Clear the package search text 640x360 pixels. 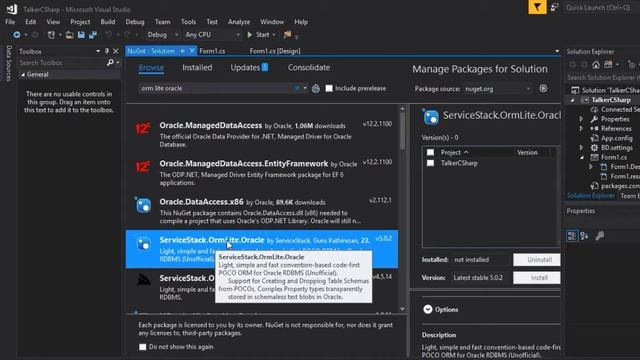click(297, 88)
